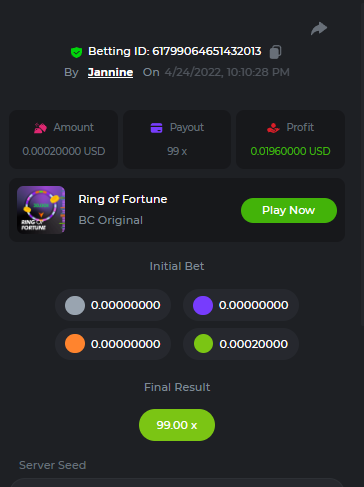Copy the Betting ID with clipboard icon

(x=275, y=52)
